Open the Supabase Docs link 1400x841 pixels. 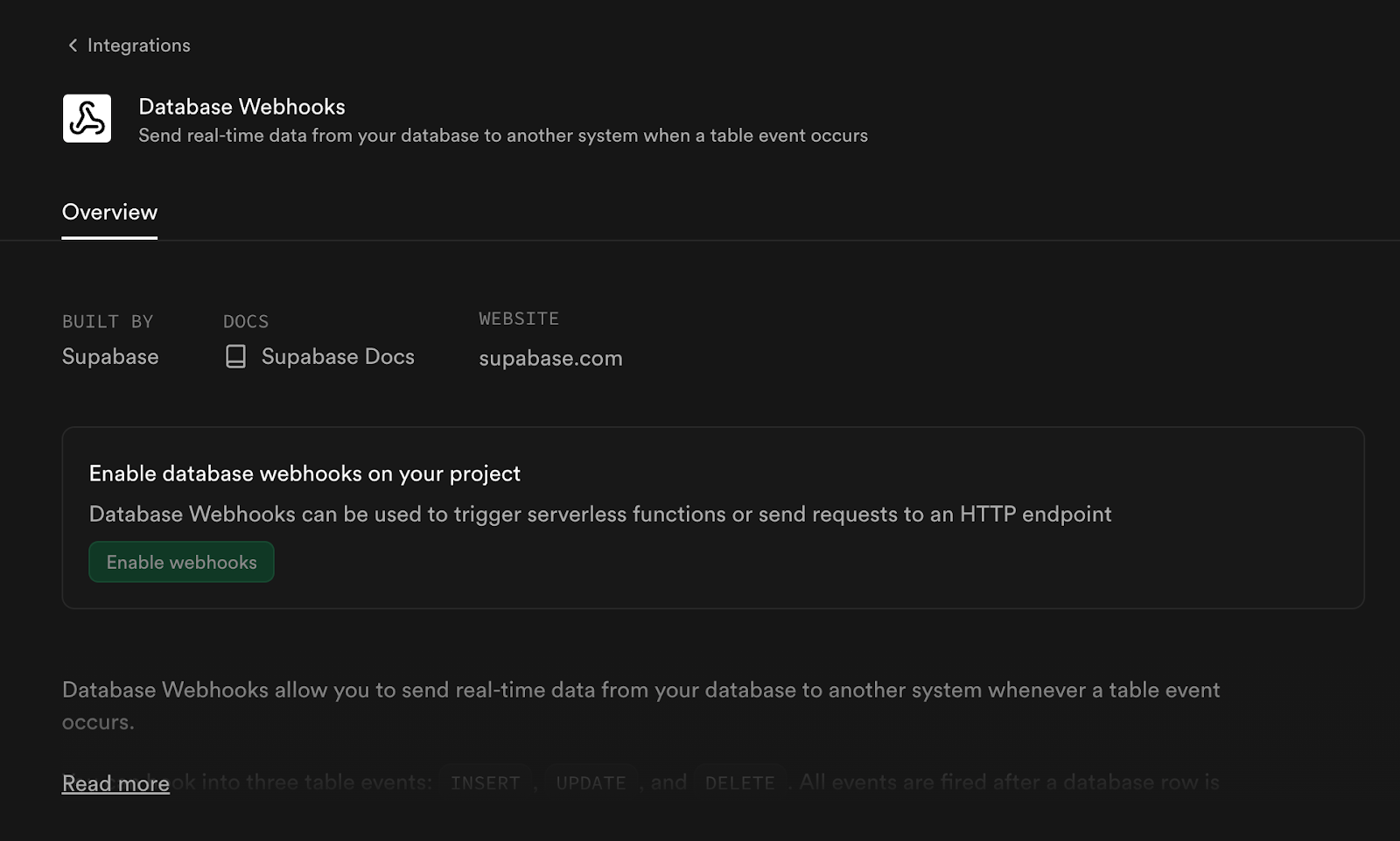click(x=338, y=356)
